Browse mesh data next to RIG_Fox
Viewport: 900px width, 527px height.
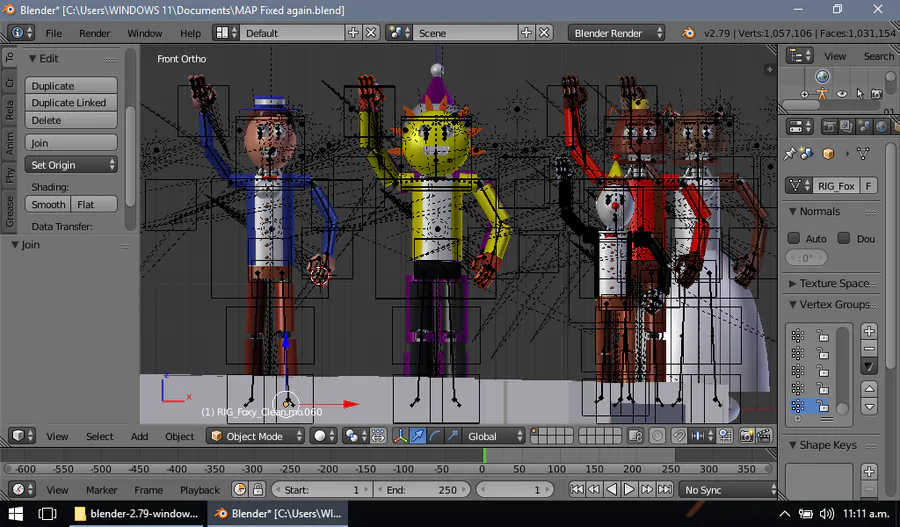click(798, 185)
